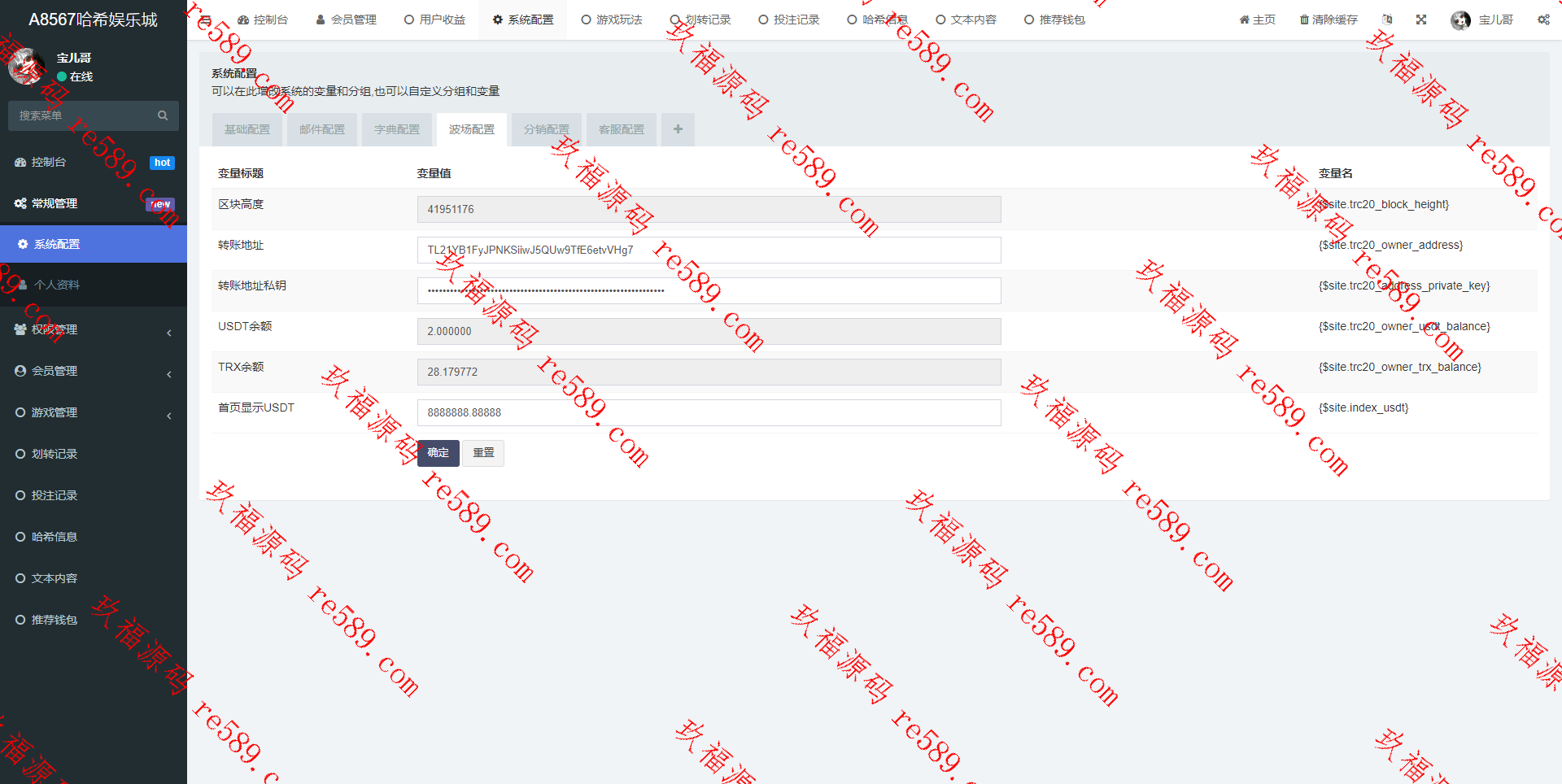1562x784 pixels.
Task: Open the 邮件配置 config tab
Action: (x=322, y=129)
